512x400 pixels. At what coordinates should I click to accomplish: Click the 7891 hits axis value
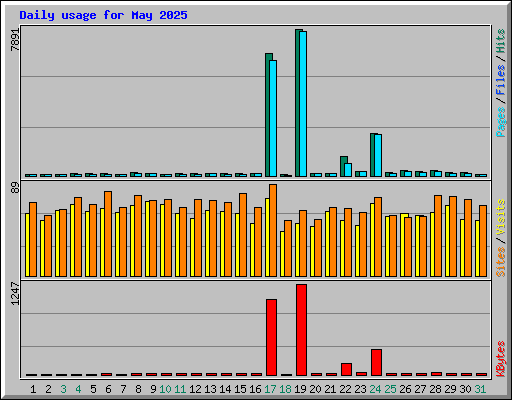pos(15,40)
